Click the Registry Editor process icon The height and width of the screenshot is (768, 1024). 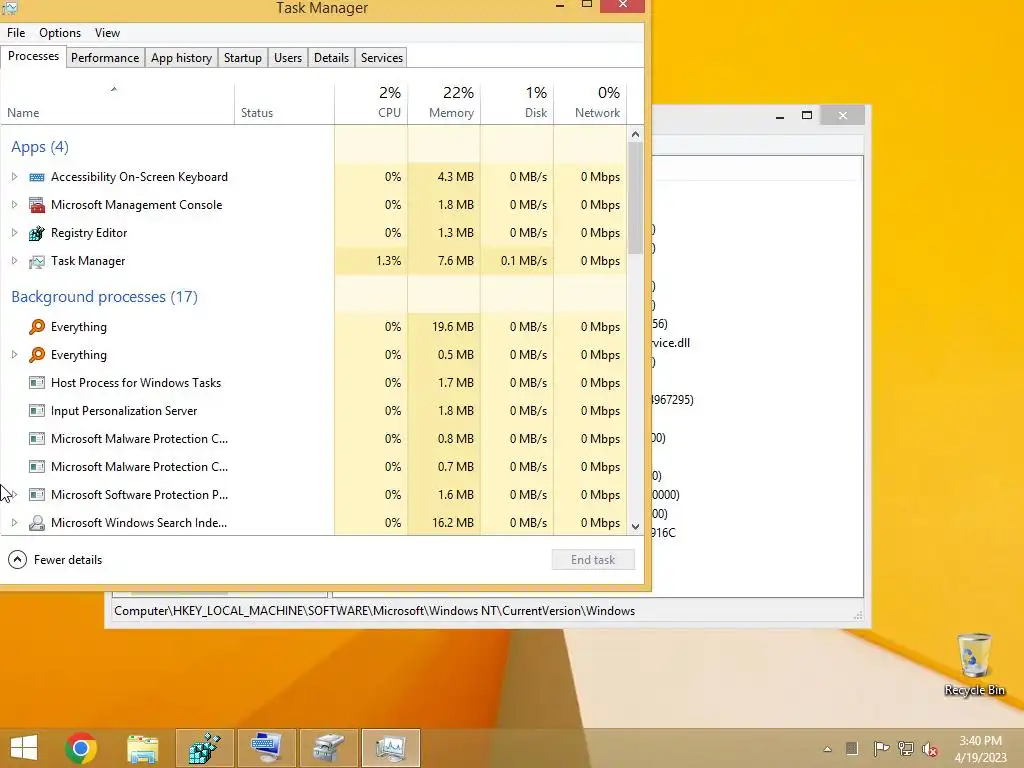click(x=37, y=233)
